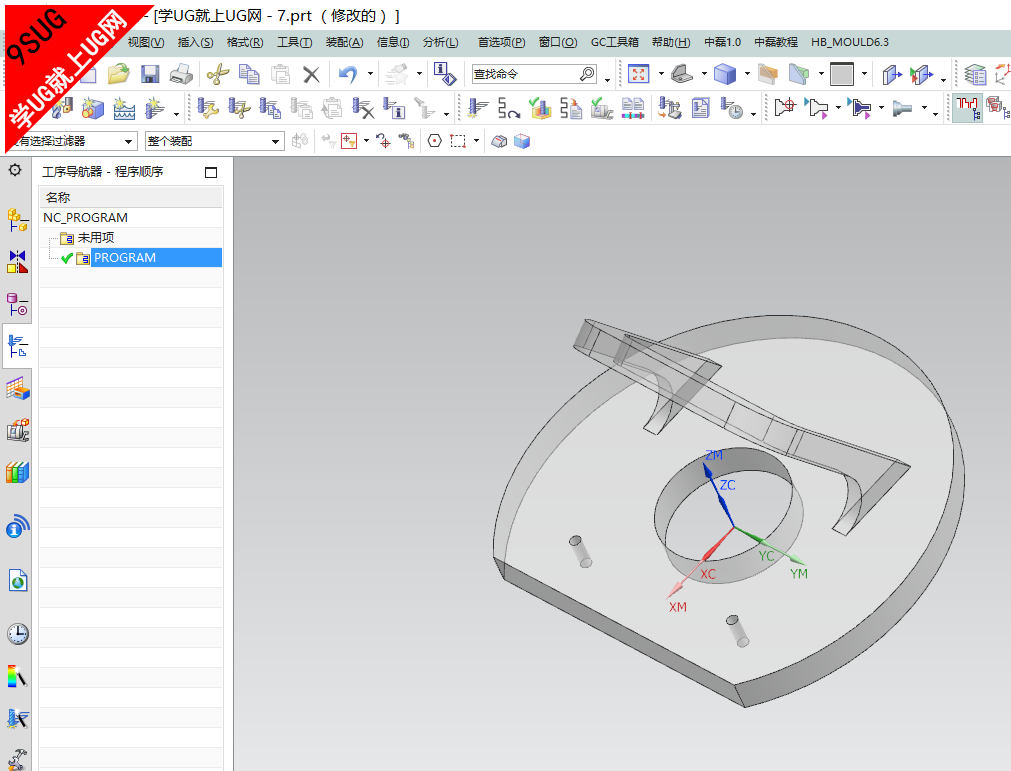
Task: Click the Verify Tool Path icon
Action: tap(540, 108)
